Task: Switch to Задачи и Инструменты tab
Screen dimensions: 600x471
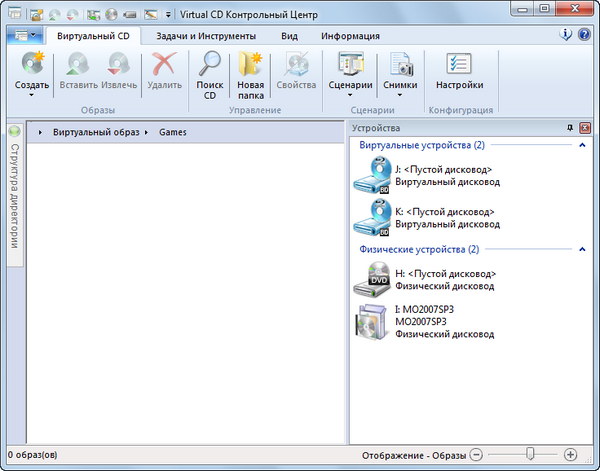Action: [206, 36]
